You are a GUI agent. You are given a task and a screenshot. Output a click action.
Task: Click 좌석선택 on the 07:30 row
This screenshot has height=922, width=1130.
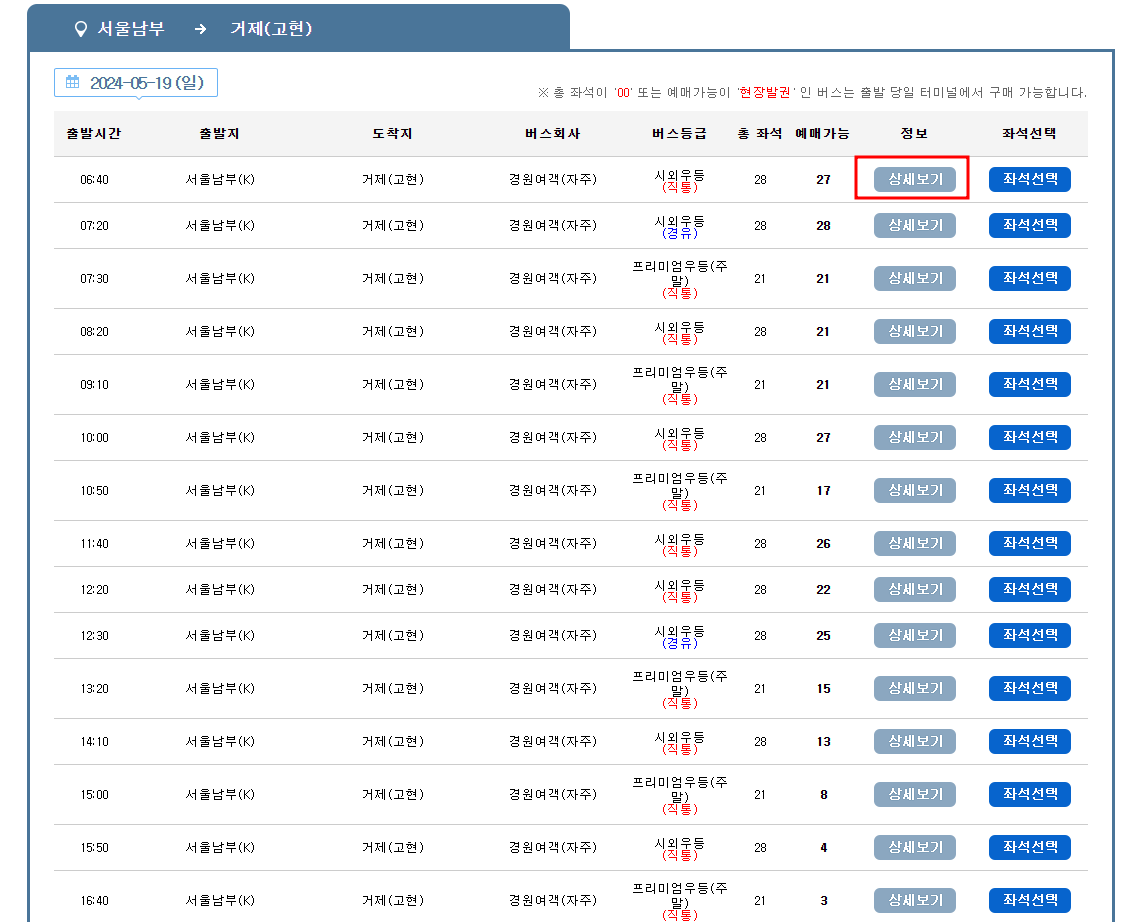coord(1030,278)
